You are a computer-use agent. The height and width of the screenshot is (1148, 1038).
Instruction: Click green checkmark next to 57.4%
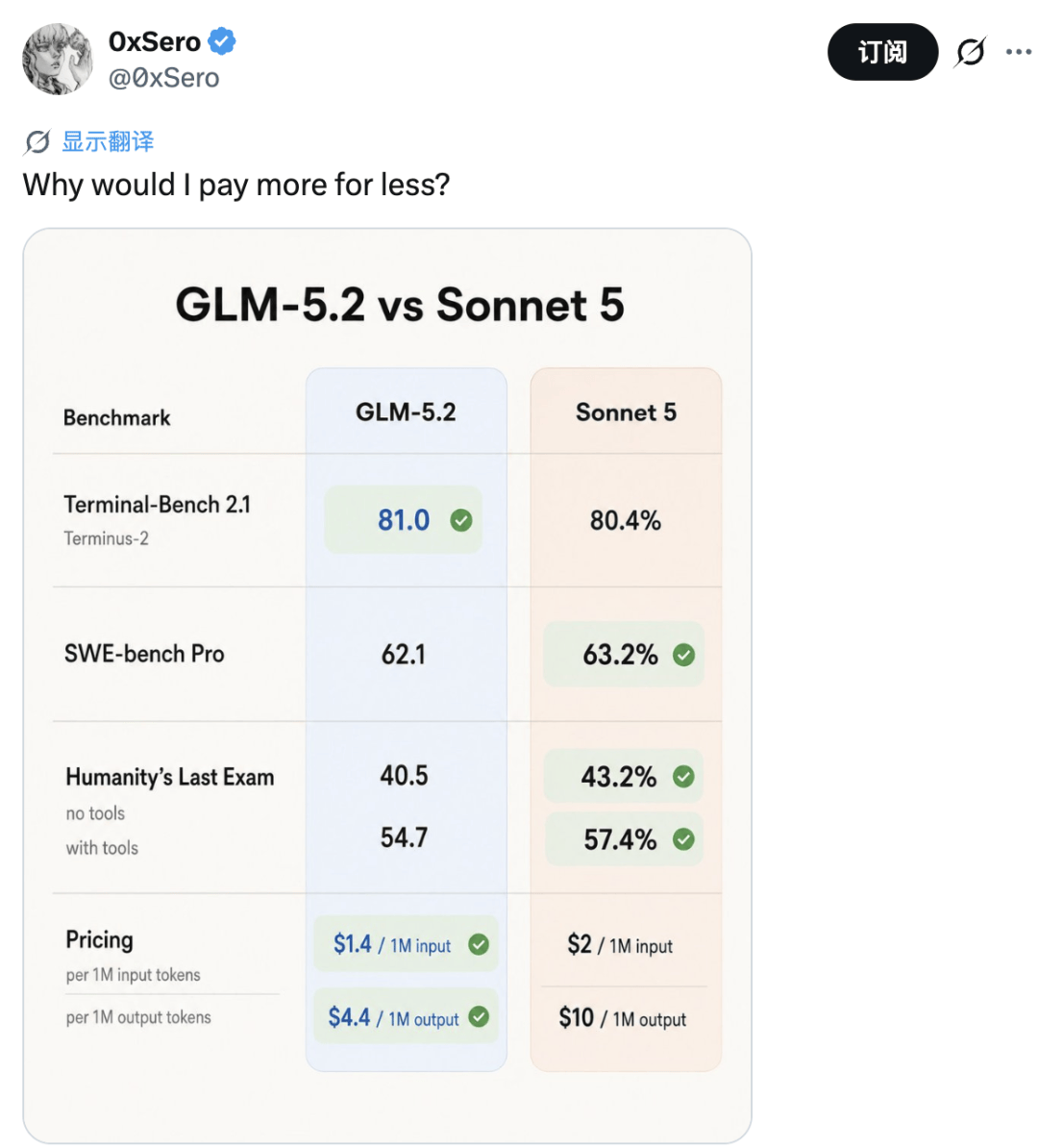pyautogui.click(x=683, y=839)
